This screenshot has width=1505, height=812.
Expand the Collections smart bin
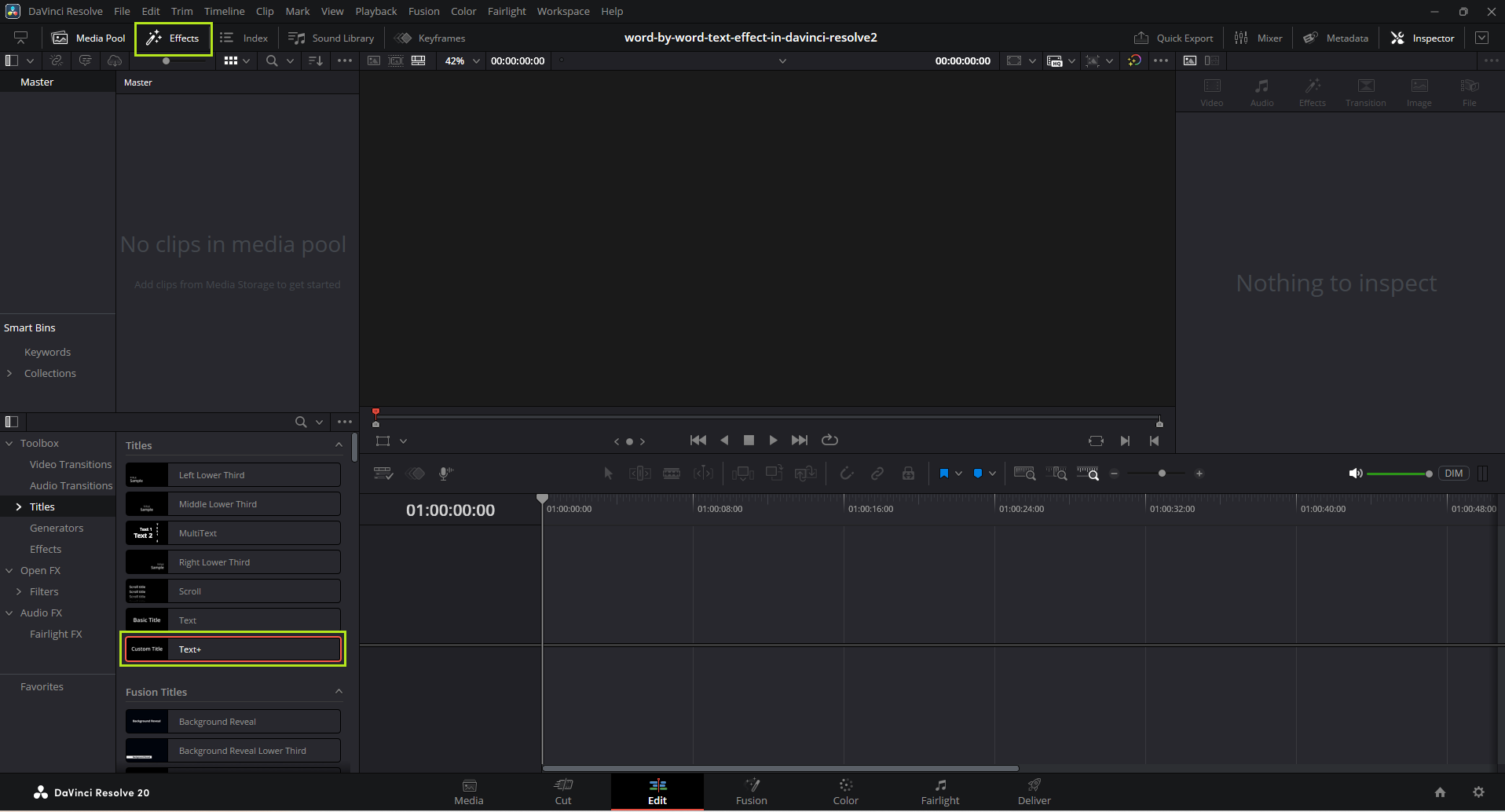pyautogui.click(x=9, y=373)
